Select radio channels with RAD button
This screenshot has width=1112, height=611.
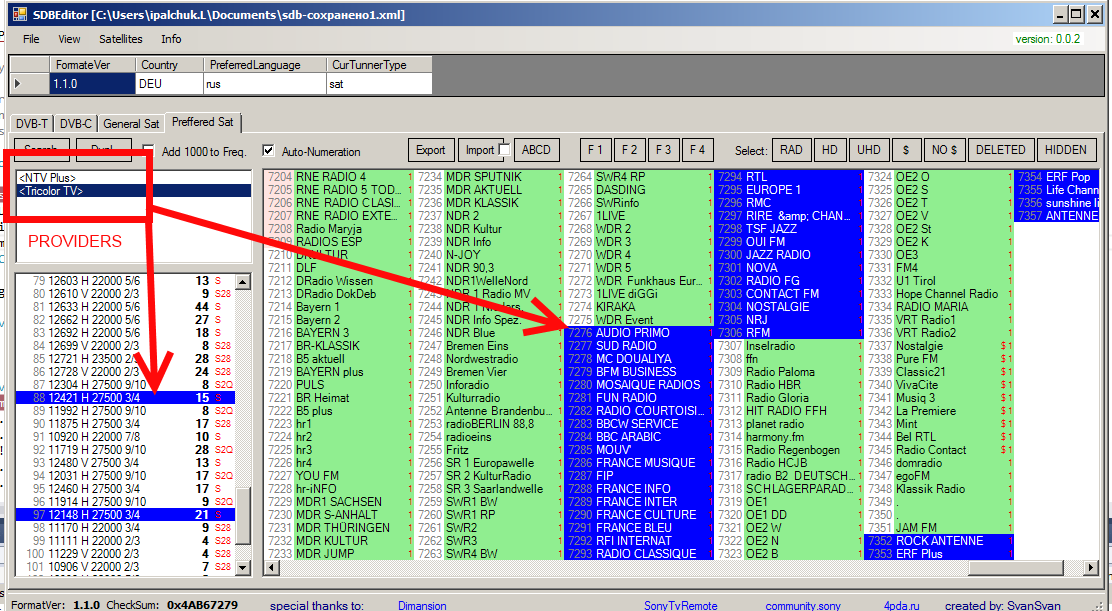click(x=791, y=150)
